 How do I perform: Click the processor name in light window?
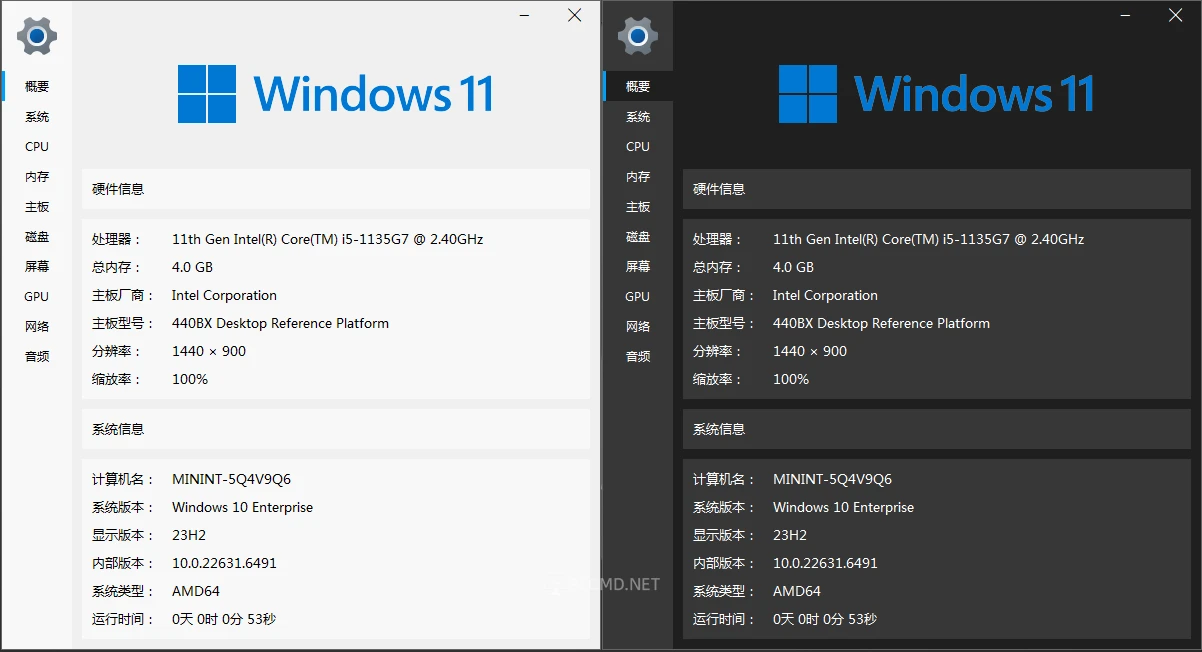point(328,240)
